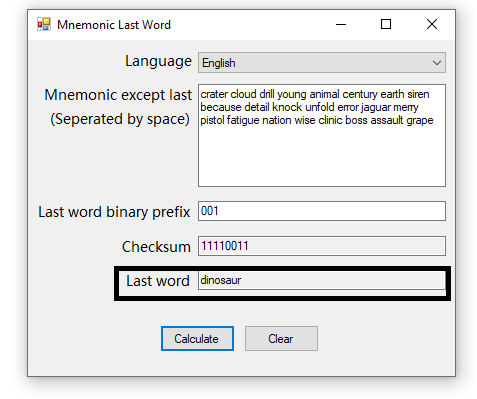Close the Mnemonic Last Word window
The image size is (477, 399).
pyautogui.click(x=432, y=24)
